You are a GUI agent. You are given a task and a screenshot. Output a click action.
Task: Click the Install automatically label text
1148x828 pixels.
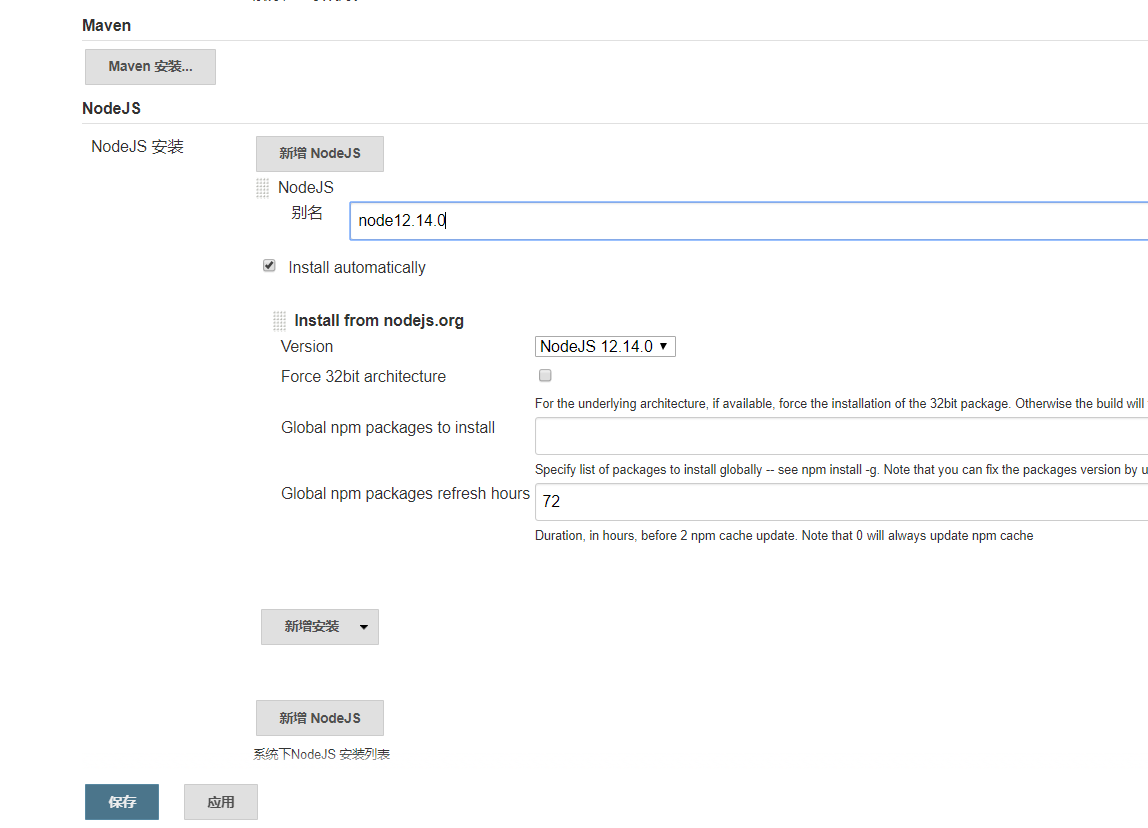[357, 268]
